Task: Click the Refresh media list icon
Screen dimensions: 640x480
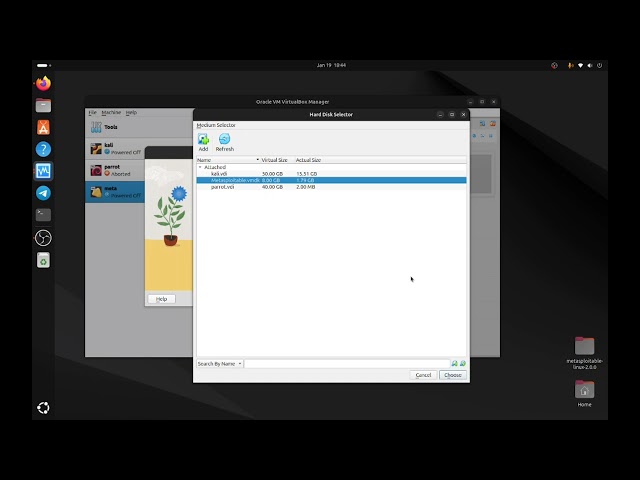Action: click(224, 142)
